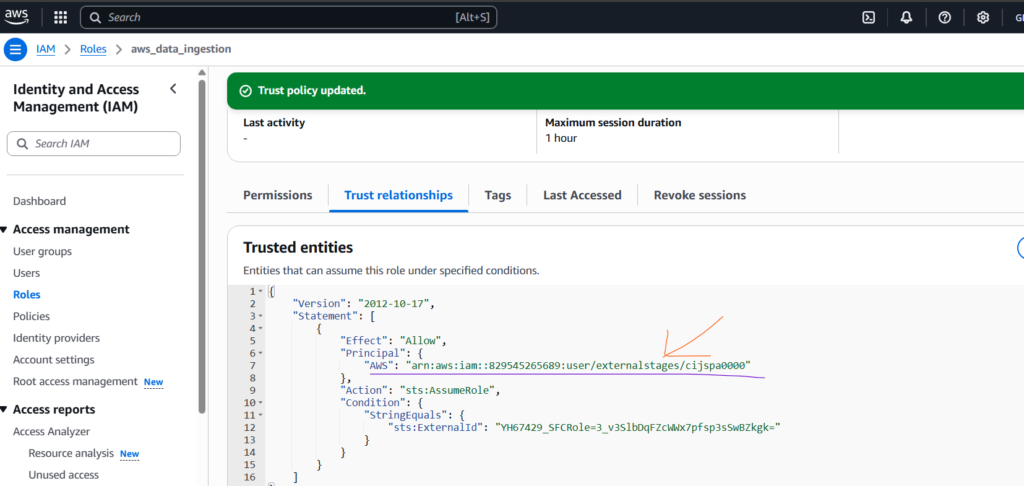Image resolution: width=1024 pixels, height=486 pixels.
Task: Click the Trusted entities heading
Action: pos(298,248)
